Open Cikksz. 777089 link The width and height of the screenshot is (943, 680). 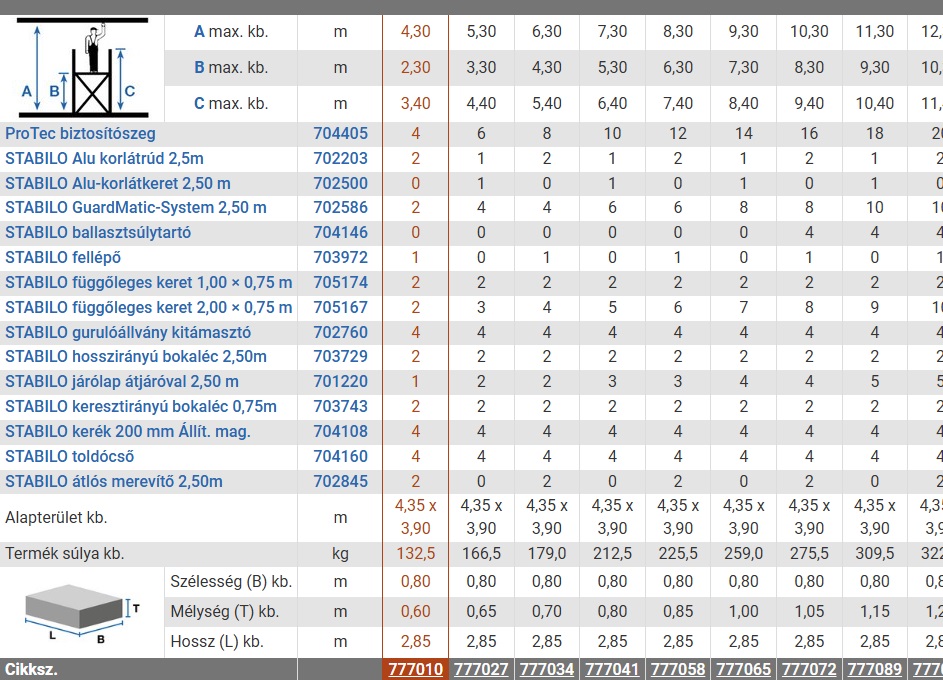[874, 669]
